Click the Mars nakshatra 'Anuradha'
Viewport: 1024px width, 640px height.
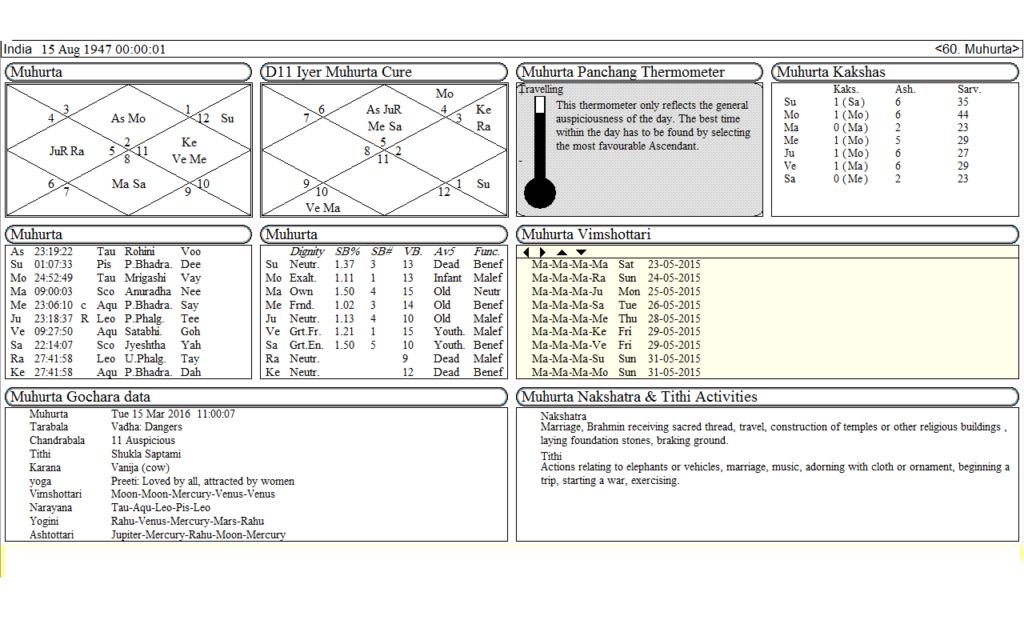coord(148,292)
